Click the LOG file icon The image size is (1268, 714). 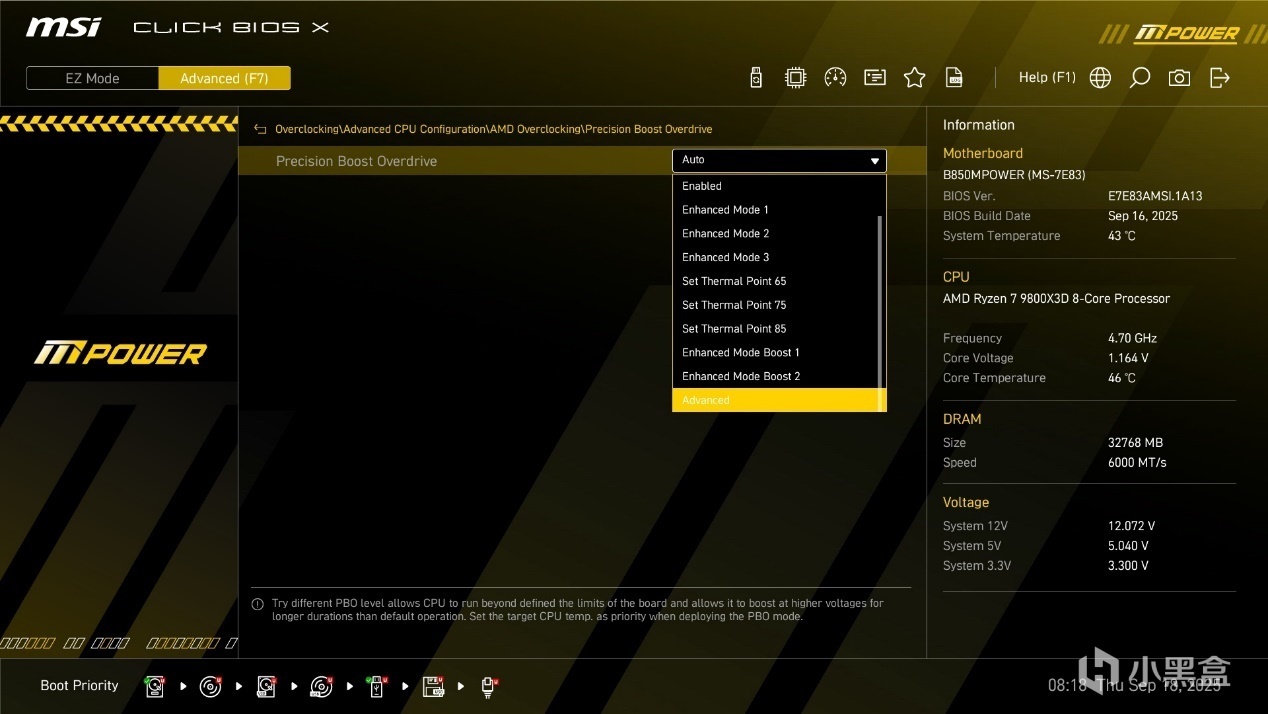coord(954,77)
